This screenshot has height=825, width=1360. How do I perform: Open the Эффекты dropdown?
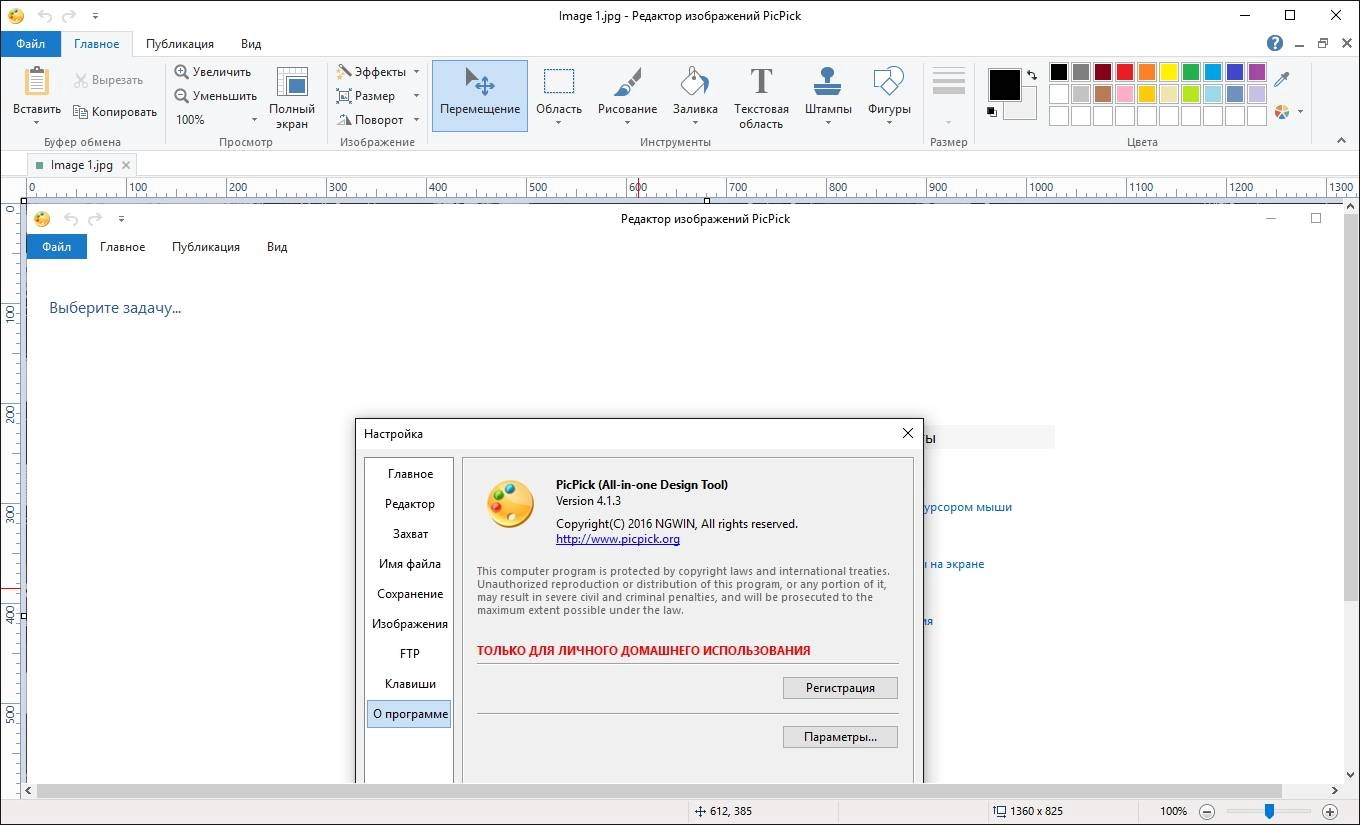378,72
